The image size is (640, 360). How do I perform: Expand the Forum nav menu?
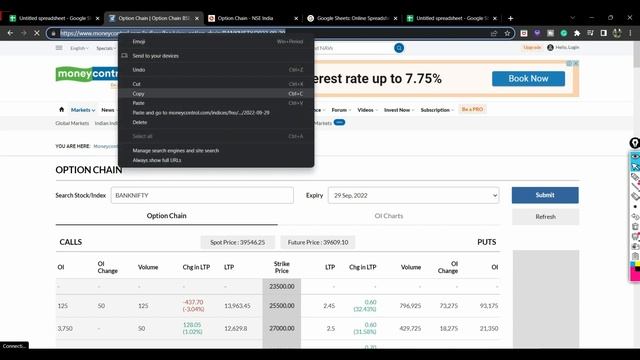coord(341,110)
